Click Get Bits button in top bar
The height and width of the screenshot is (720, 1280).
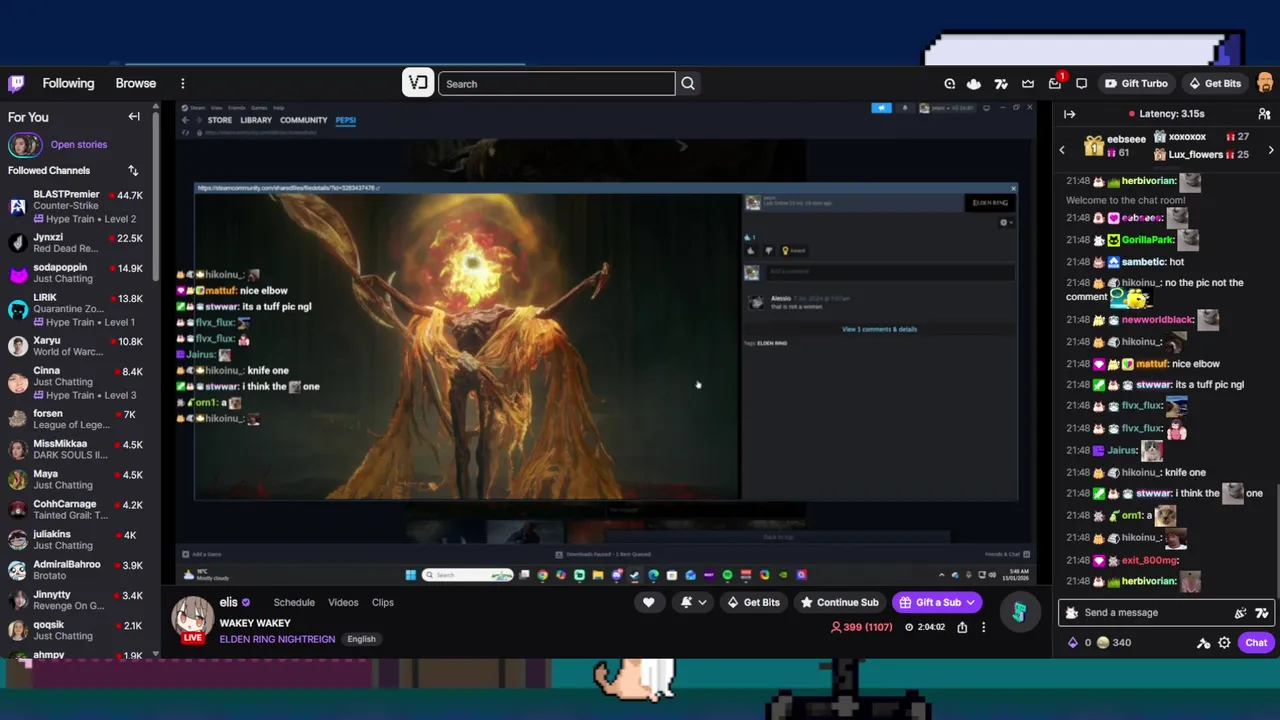tap(1214, 84)
